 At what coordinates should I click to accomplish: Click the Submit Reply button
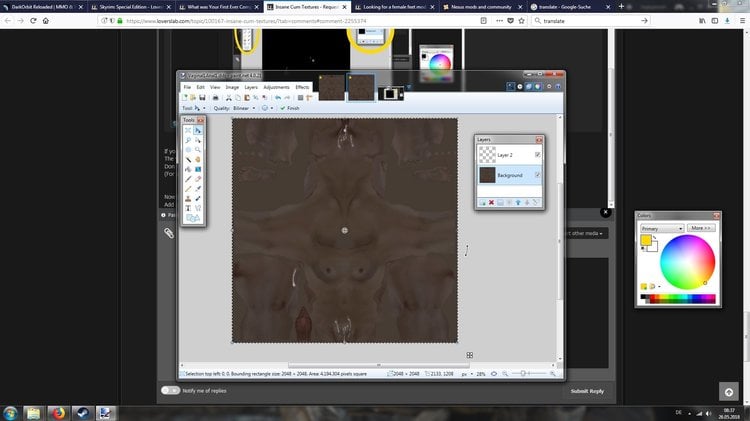coord(587,391)
